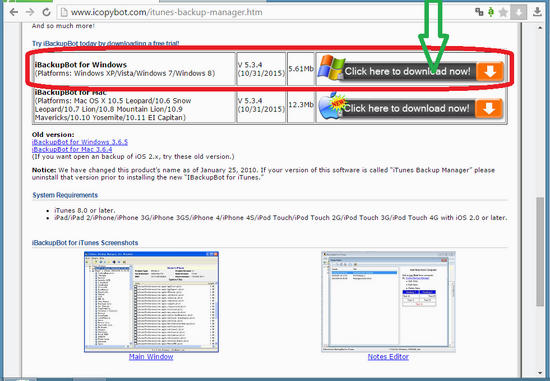The height and width of the screenshot is (381, 550).
Task: Open the Notes Editor link
Action: click(388, 357)
